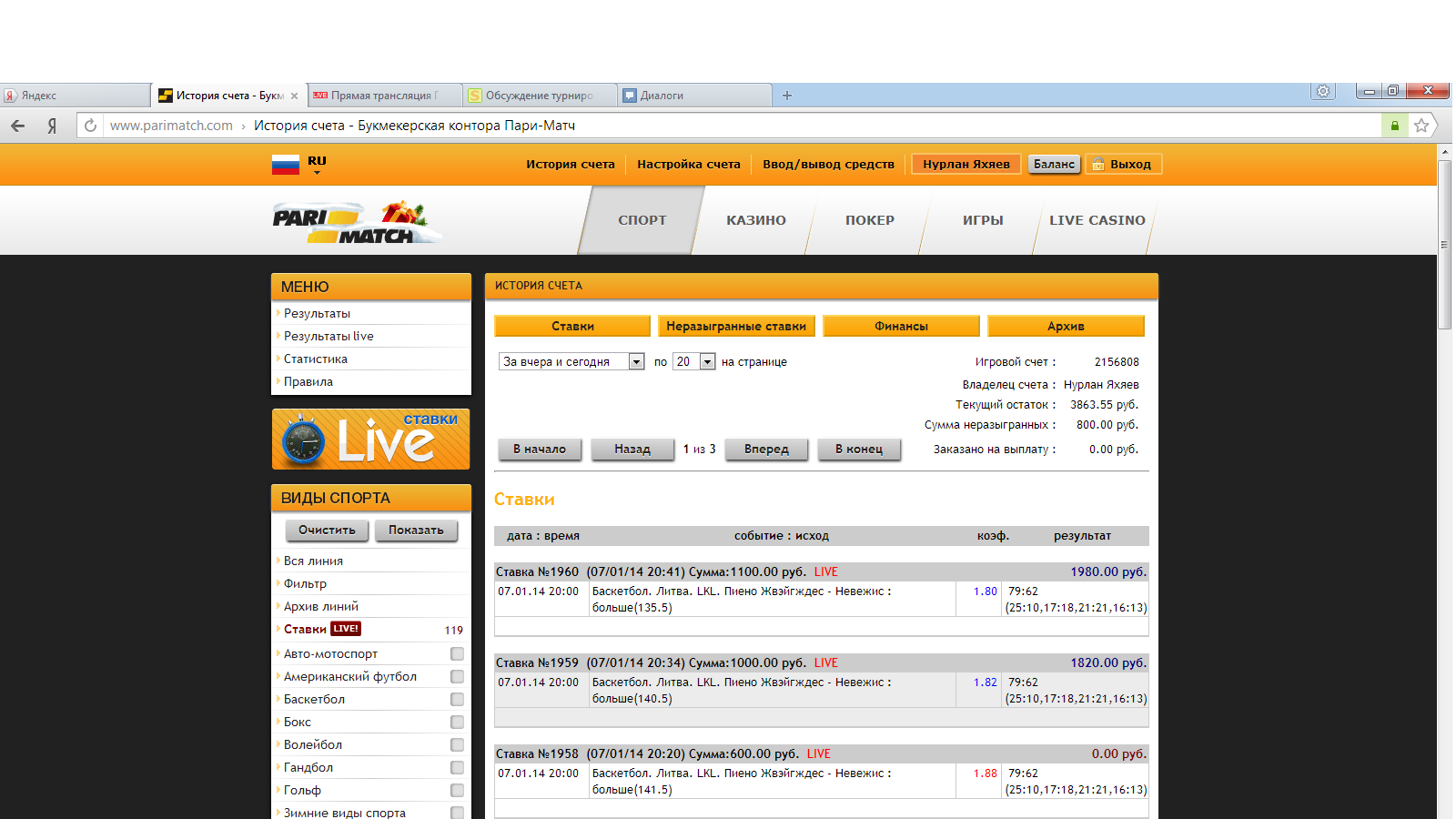Open the 'За вчера и сегодня' period dropdown
Image resolution: width=1456 pixels, height=819 pixels.
tap(636, 361)
